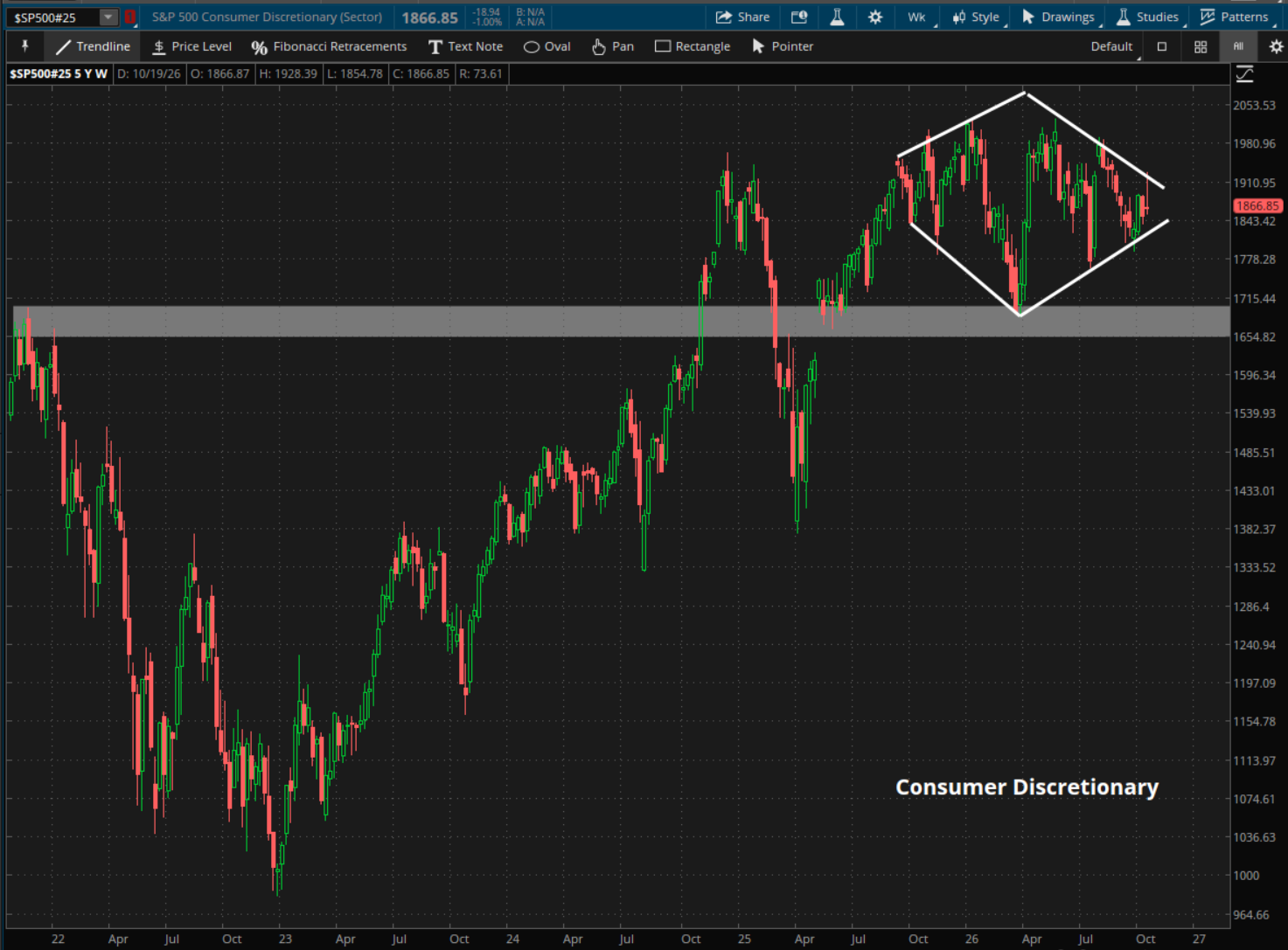Image resolution: width=1288 pixels, height=950 pixels.
Task: Click the R: 73.61 range value
Action: point(481,74)
